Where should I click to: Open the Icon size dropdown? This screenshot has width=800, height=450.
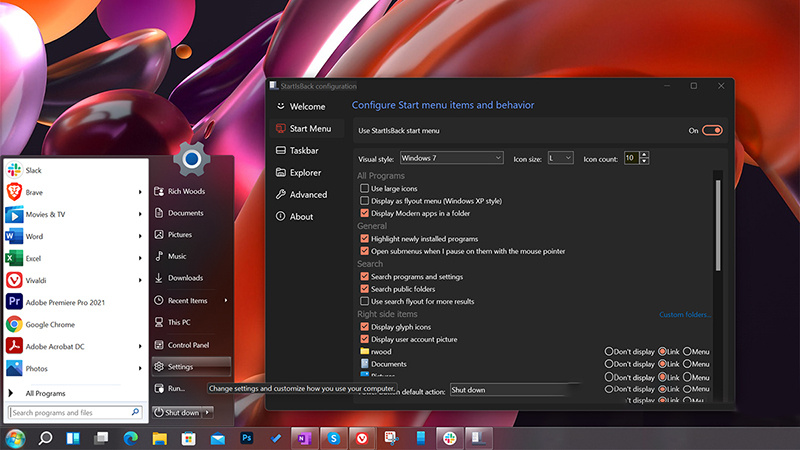(x=560, y=158)
